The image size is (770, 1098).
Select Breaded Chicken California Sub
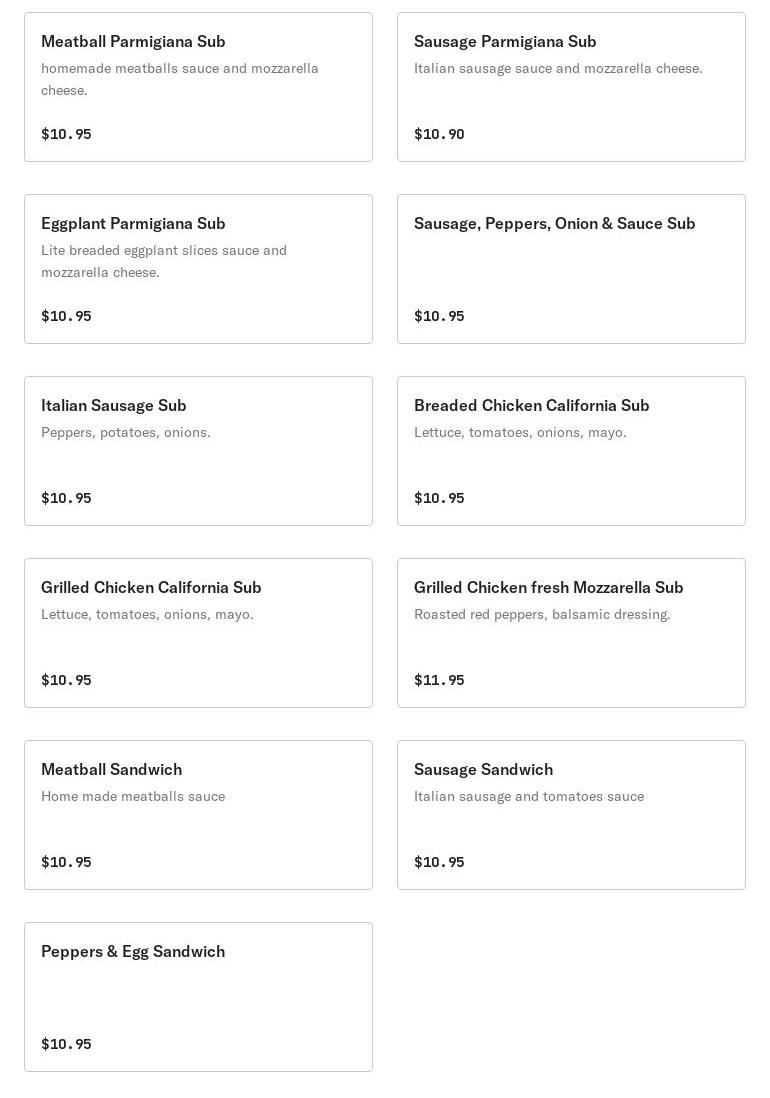coord(571,451)
